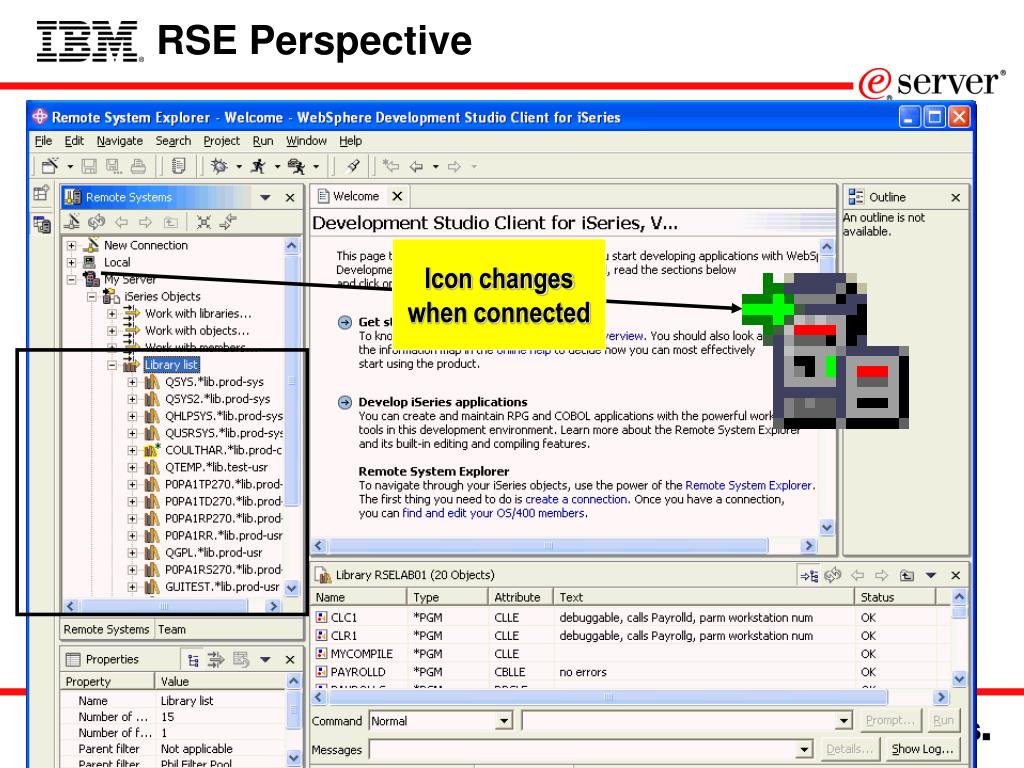Open the Command mode Normal dropdown

coord(504,721)
